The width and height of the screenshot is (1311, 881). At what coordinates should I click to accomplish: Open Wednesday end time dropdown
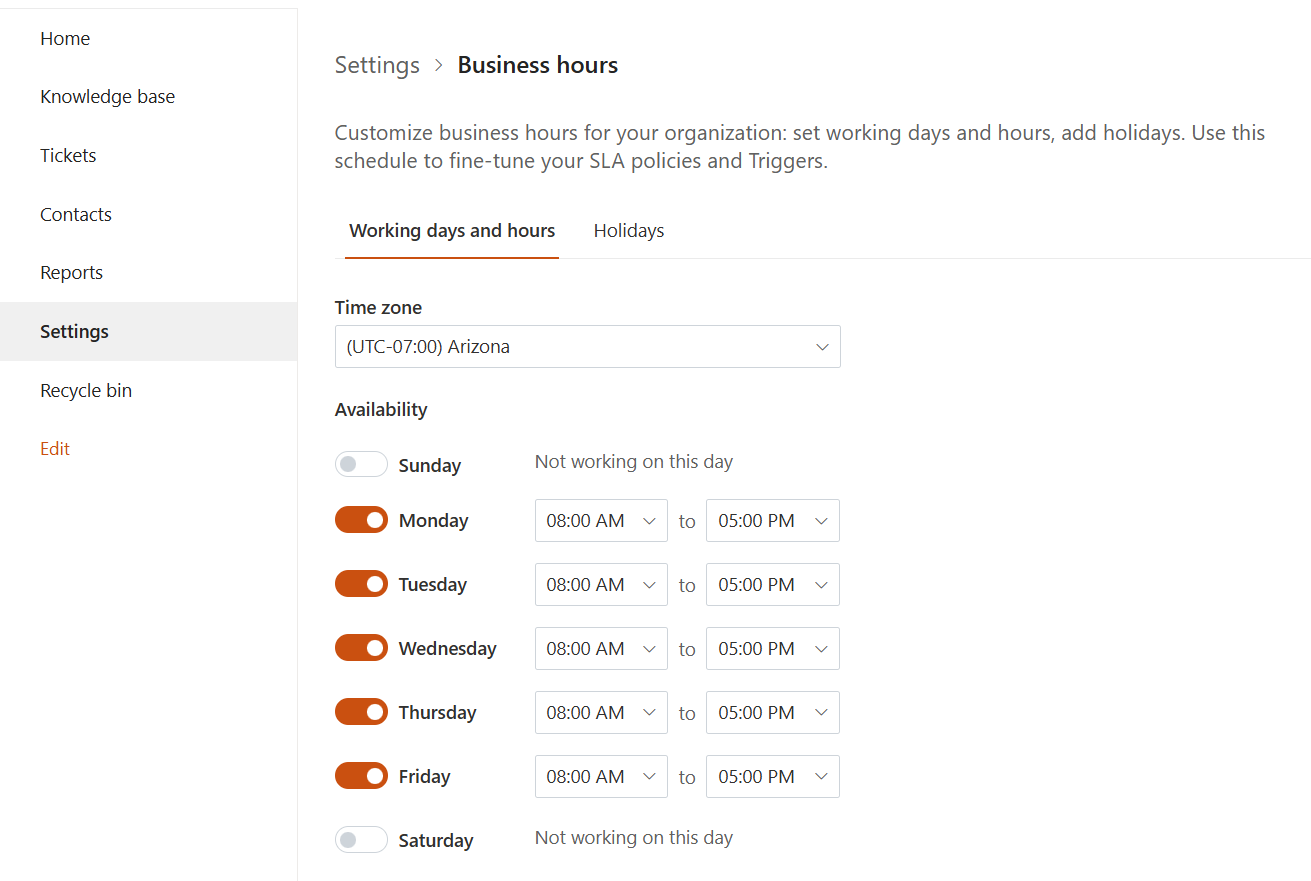[x=772, y=649]
